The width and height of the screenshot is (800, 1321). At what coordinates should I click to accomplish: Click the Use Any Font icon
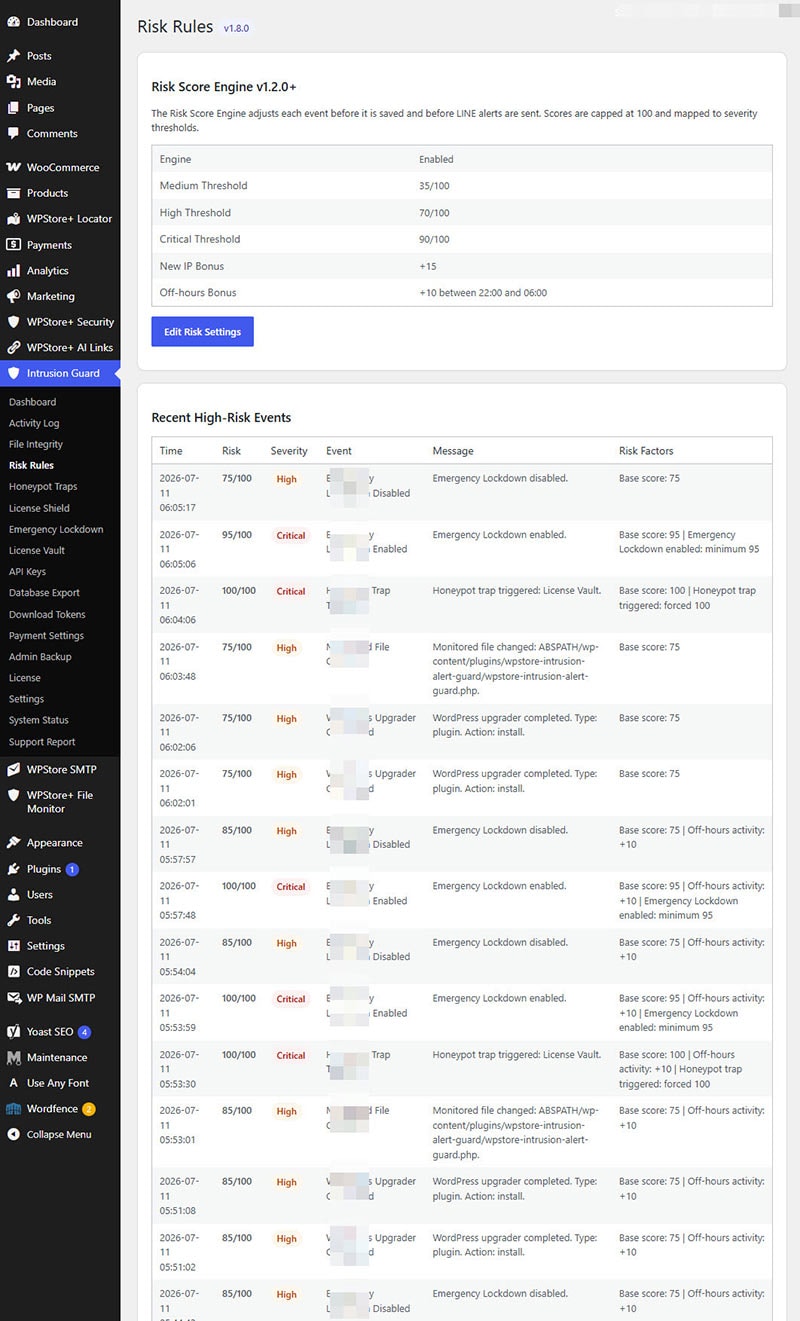click(13, 1083)
